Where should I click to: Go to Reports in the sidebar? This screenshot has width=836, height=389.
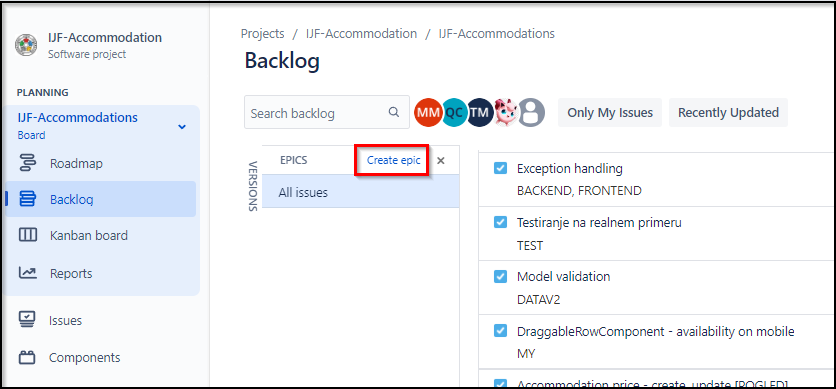[71, 273]
